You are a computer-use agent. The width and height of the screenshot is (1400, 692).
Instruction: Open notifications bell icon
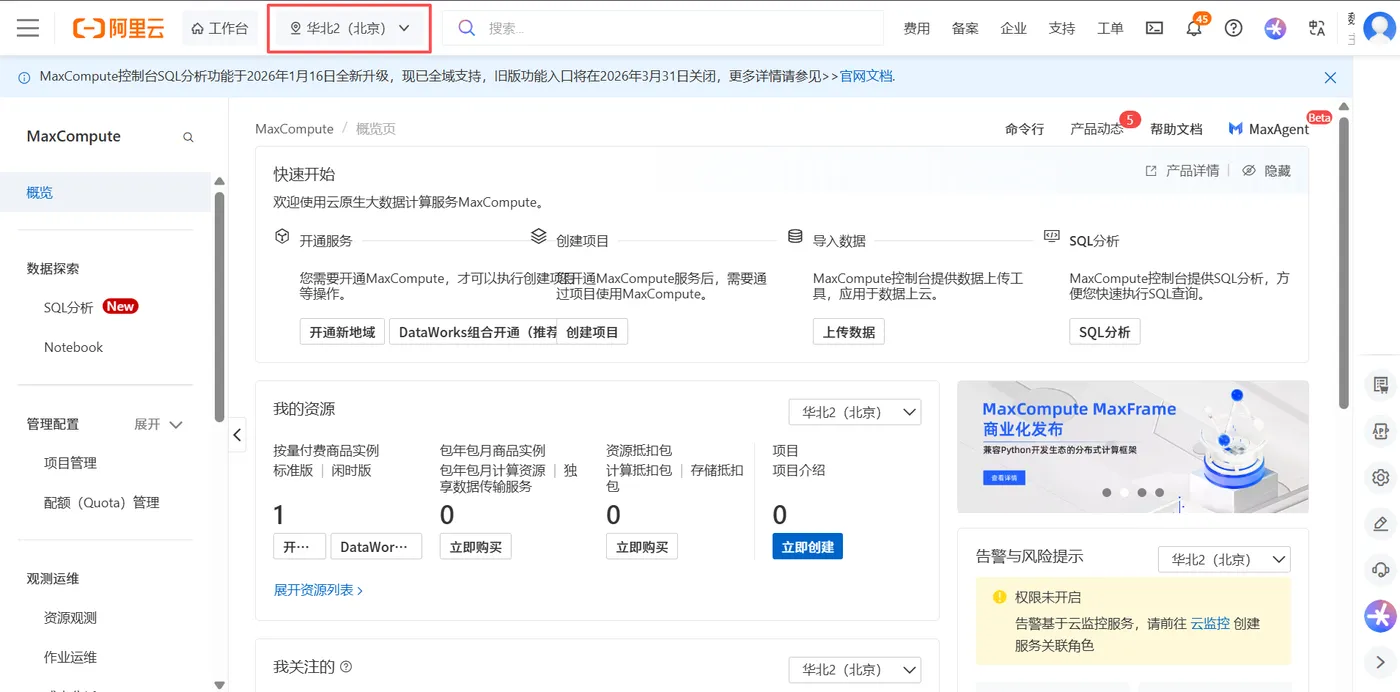point(1194,28)
